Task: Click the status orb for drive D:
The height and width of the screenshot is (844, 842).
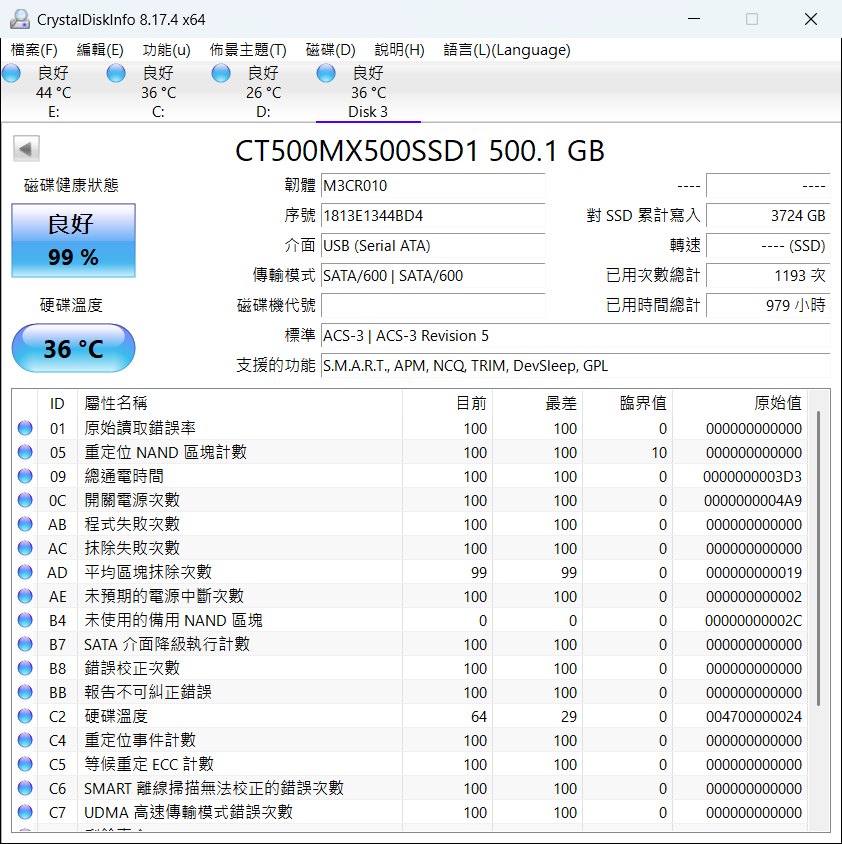Action: click(x=221, y=73)
